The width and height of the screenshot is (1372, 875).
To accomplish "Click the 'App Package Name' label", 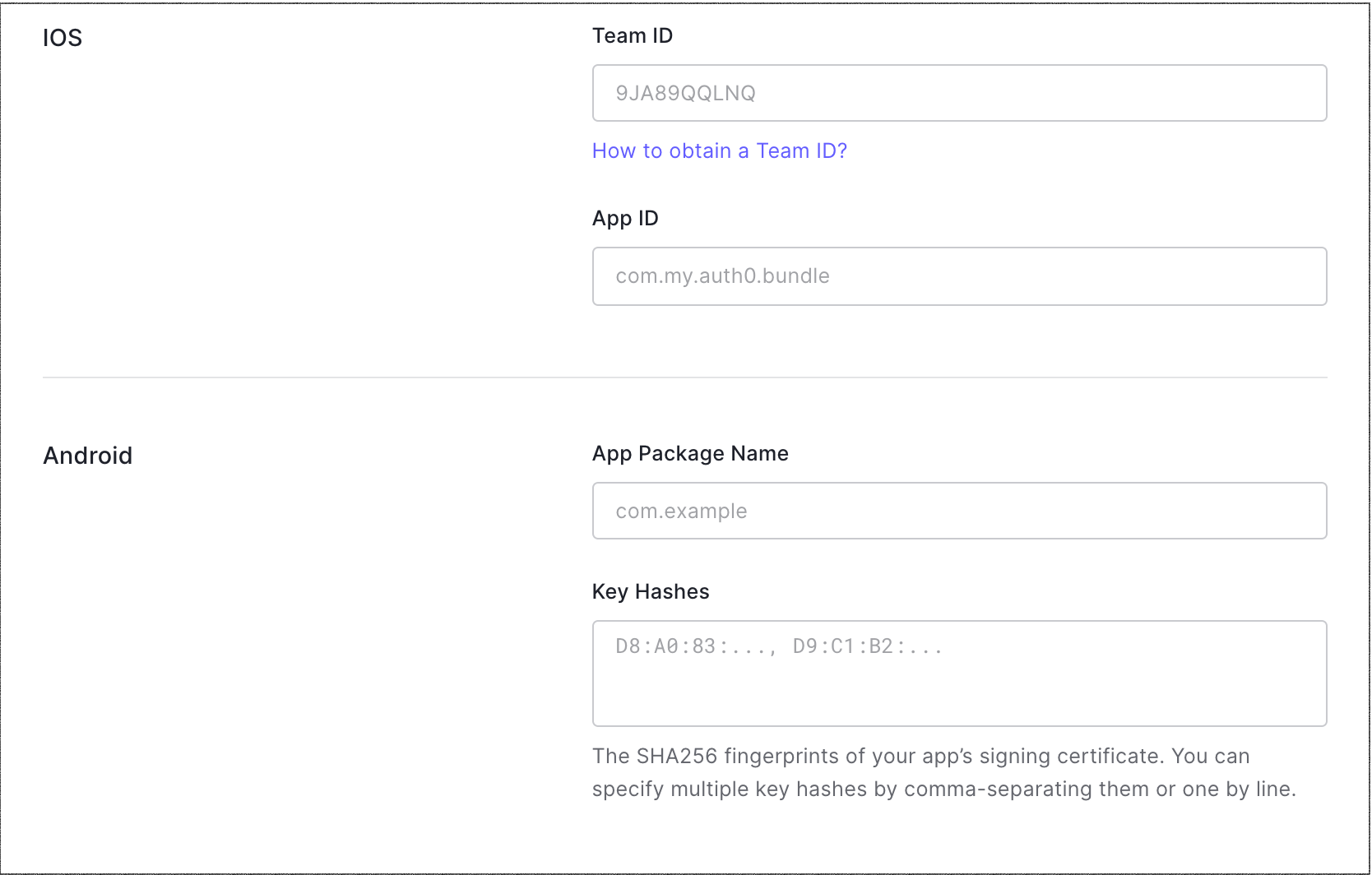I will 690,454.
